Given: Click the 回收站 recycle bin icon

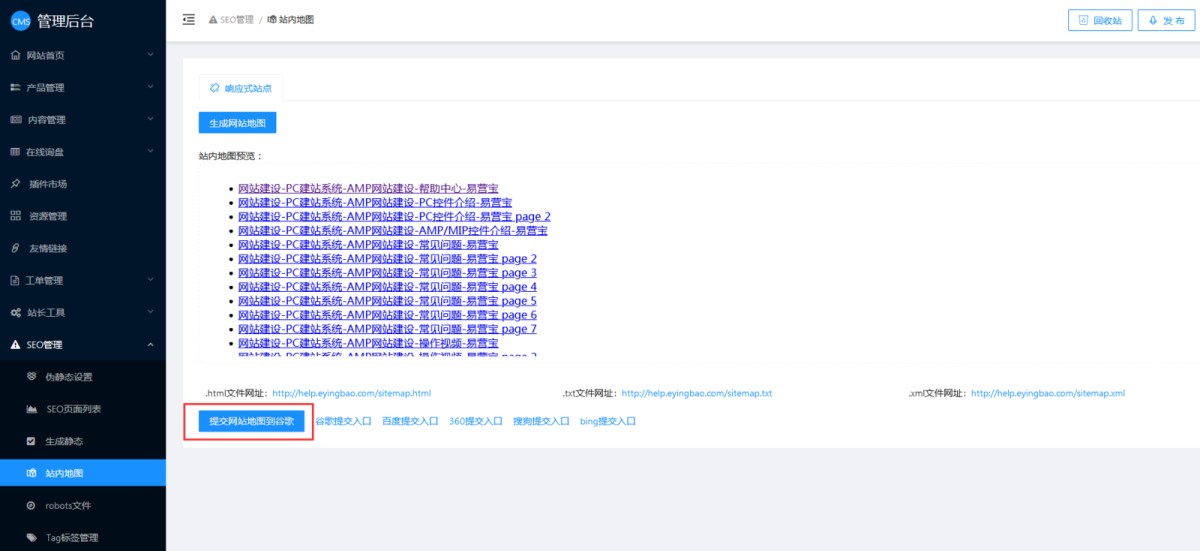Looking at the screenshot, I should (1083, 20).
